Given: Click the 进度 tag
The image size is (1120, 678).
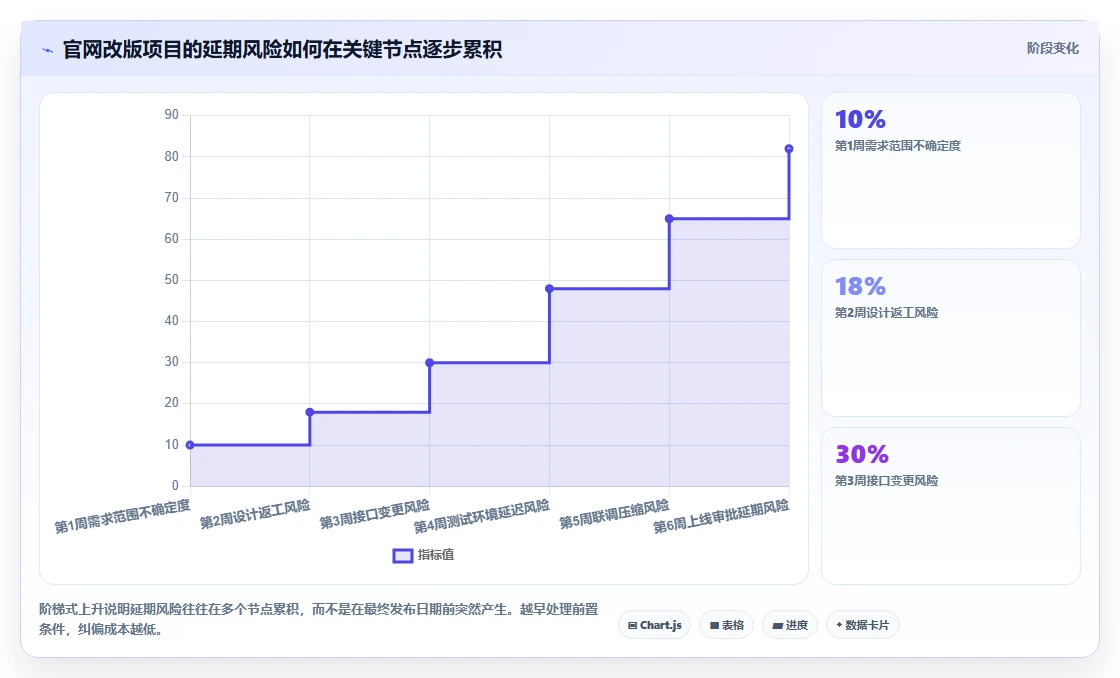Looking at the screenshot, I should click(x=790, y=625).
